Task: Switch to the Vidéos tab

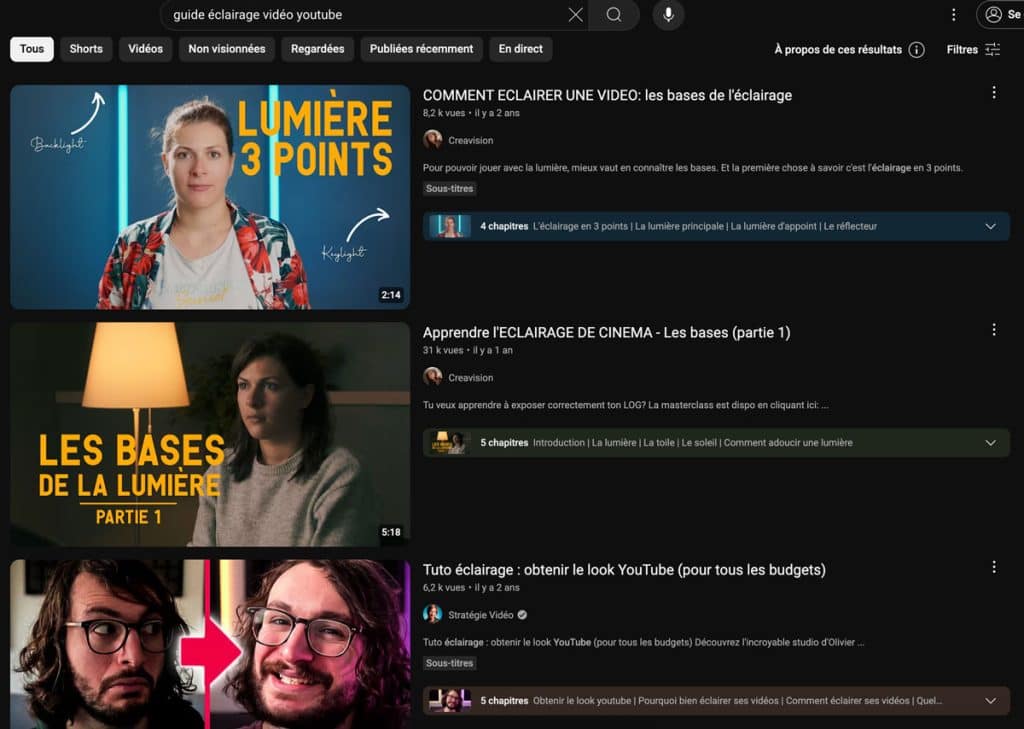Action: click(145, 49)
